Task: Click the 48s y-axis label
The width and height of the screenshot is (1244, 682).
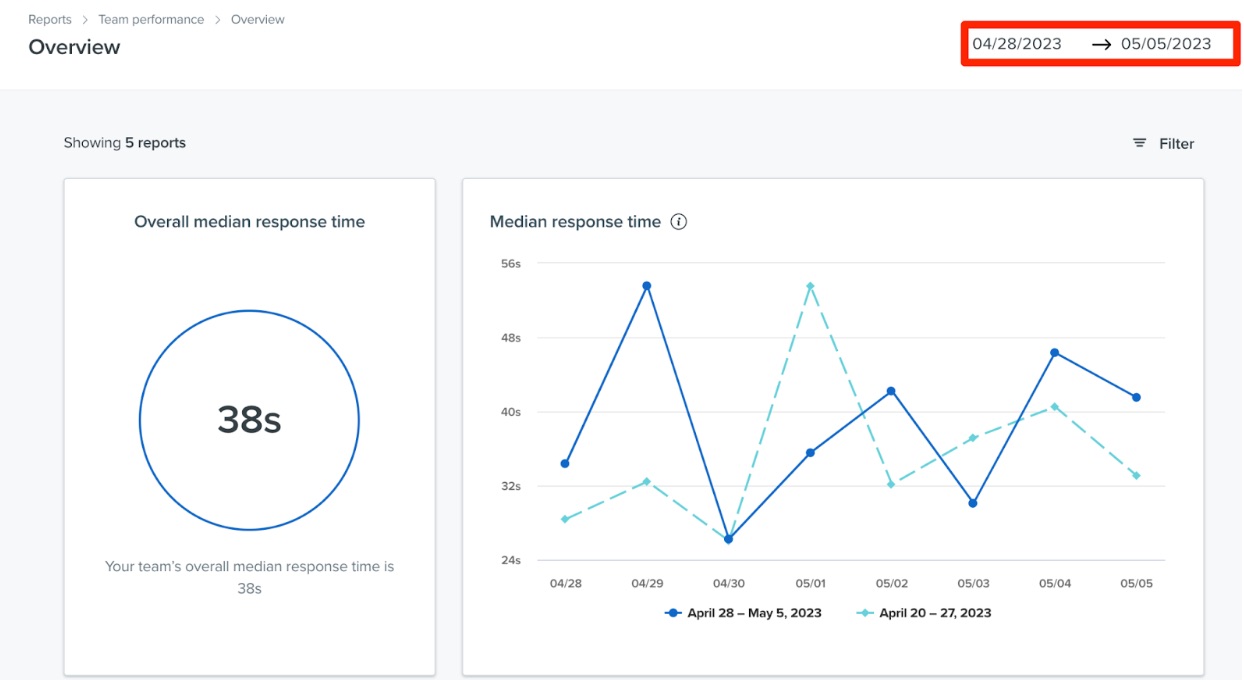Action: pyautogui.click(x=511, y=338)
